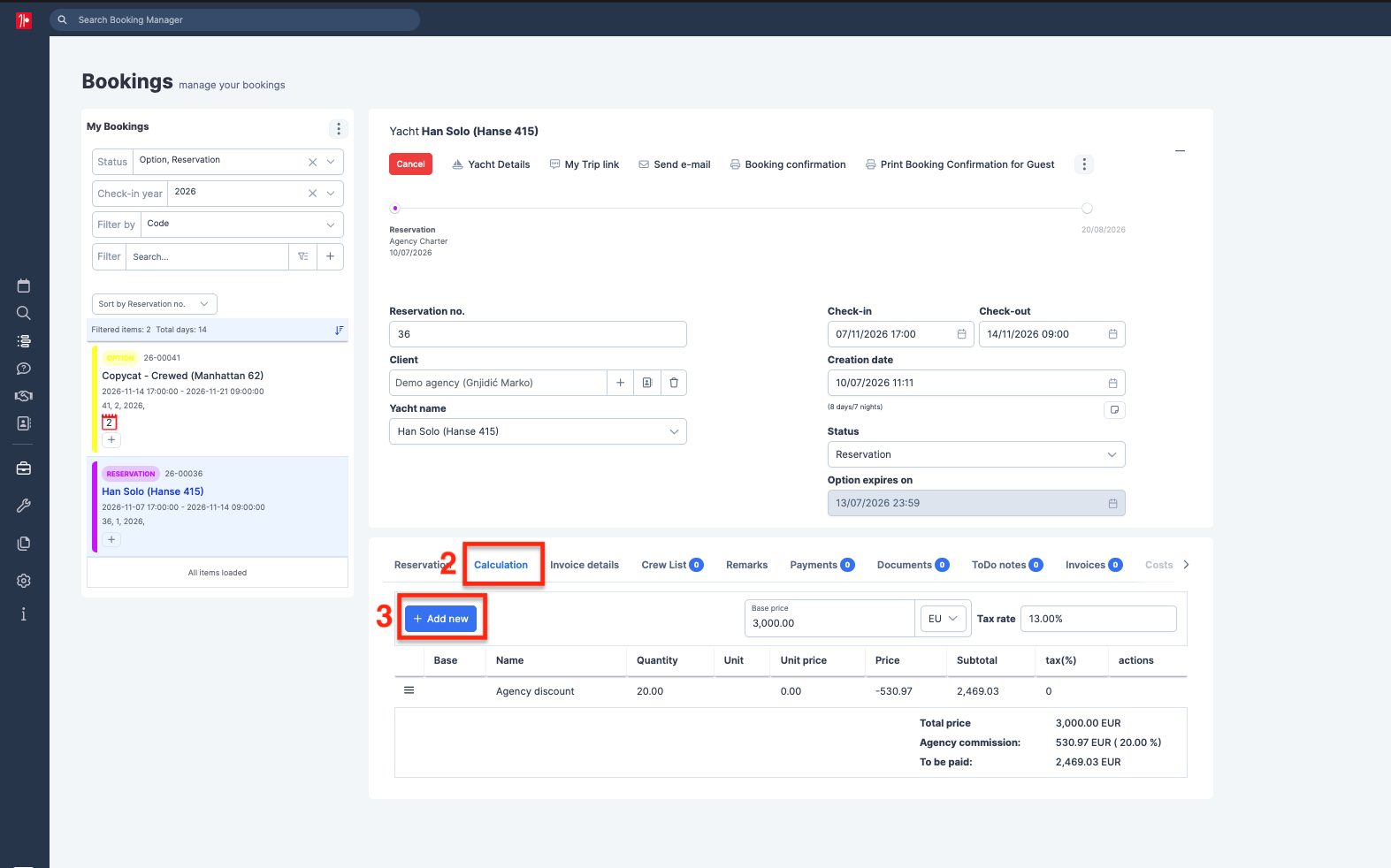Open the calendar icon in the sidebar
This screenshot has height=868, width=1391.
pos(24,286)
